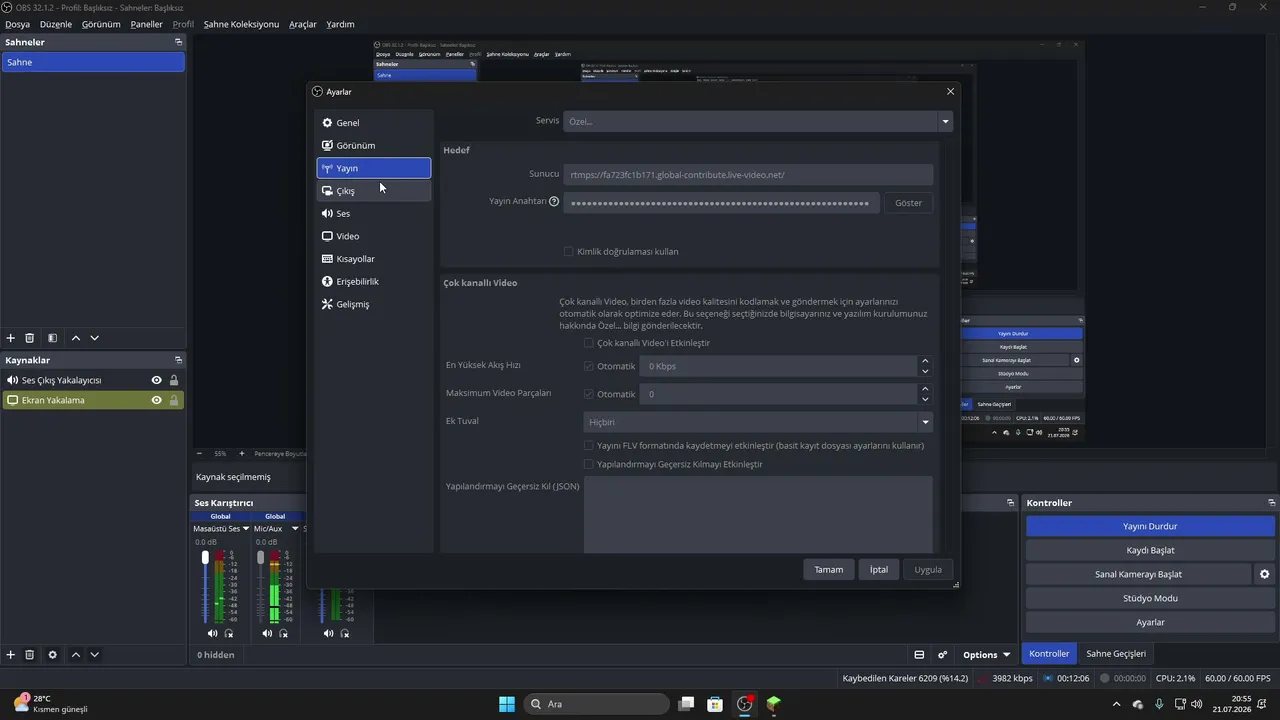The height and width of the screenshot is (720, 1280).
Task: Lock the Ekran Yakalama source
Action: [x=174, y=400]
